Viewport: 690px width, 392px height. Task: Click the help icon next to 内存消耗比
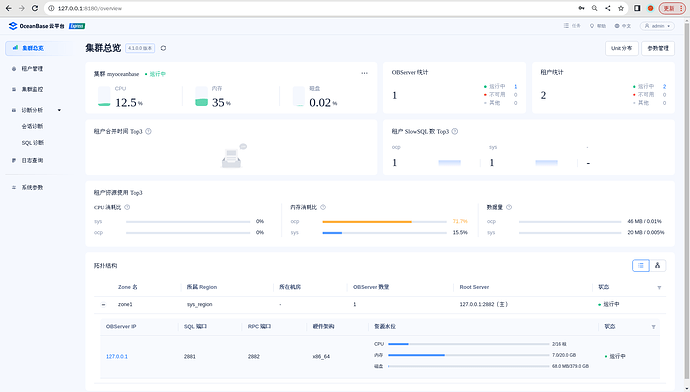323,207
